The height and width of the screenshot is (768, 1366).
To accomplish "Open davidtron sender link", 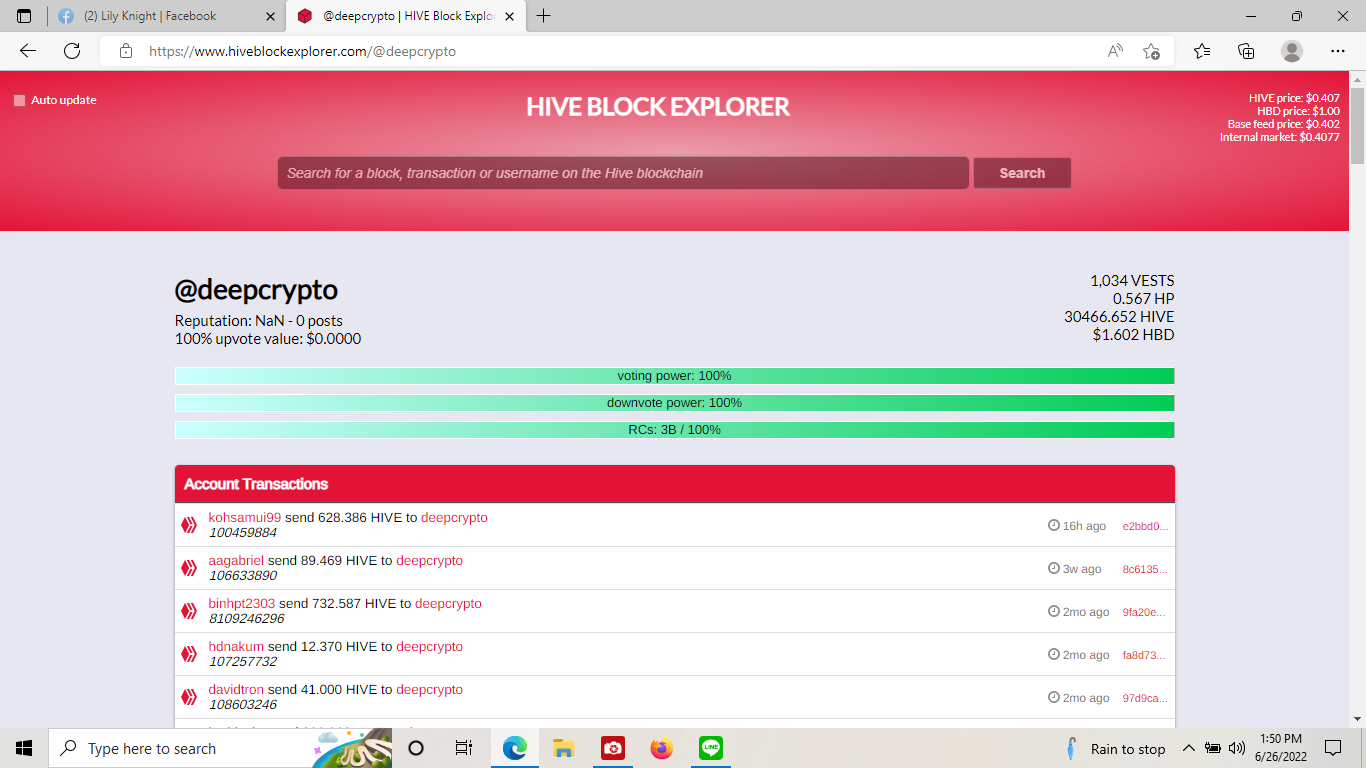I will [236, 690].
